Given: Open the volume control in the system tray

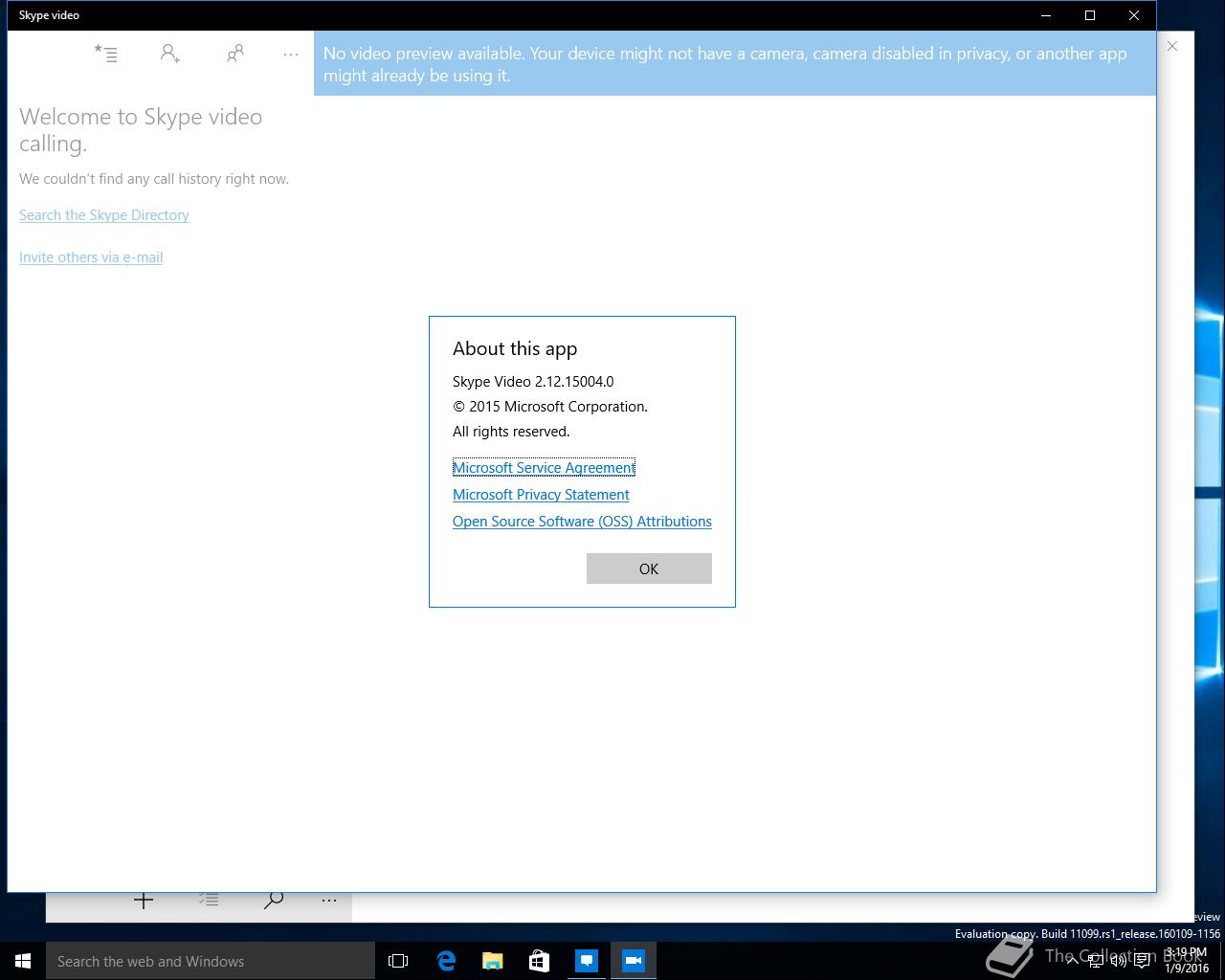Looking at the screenshot, I should click(1118, 961).
